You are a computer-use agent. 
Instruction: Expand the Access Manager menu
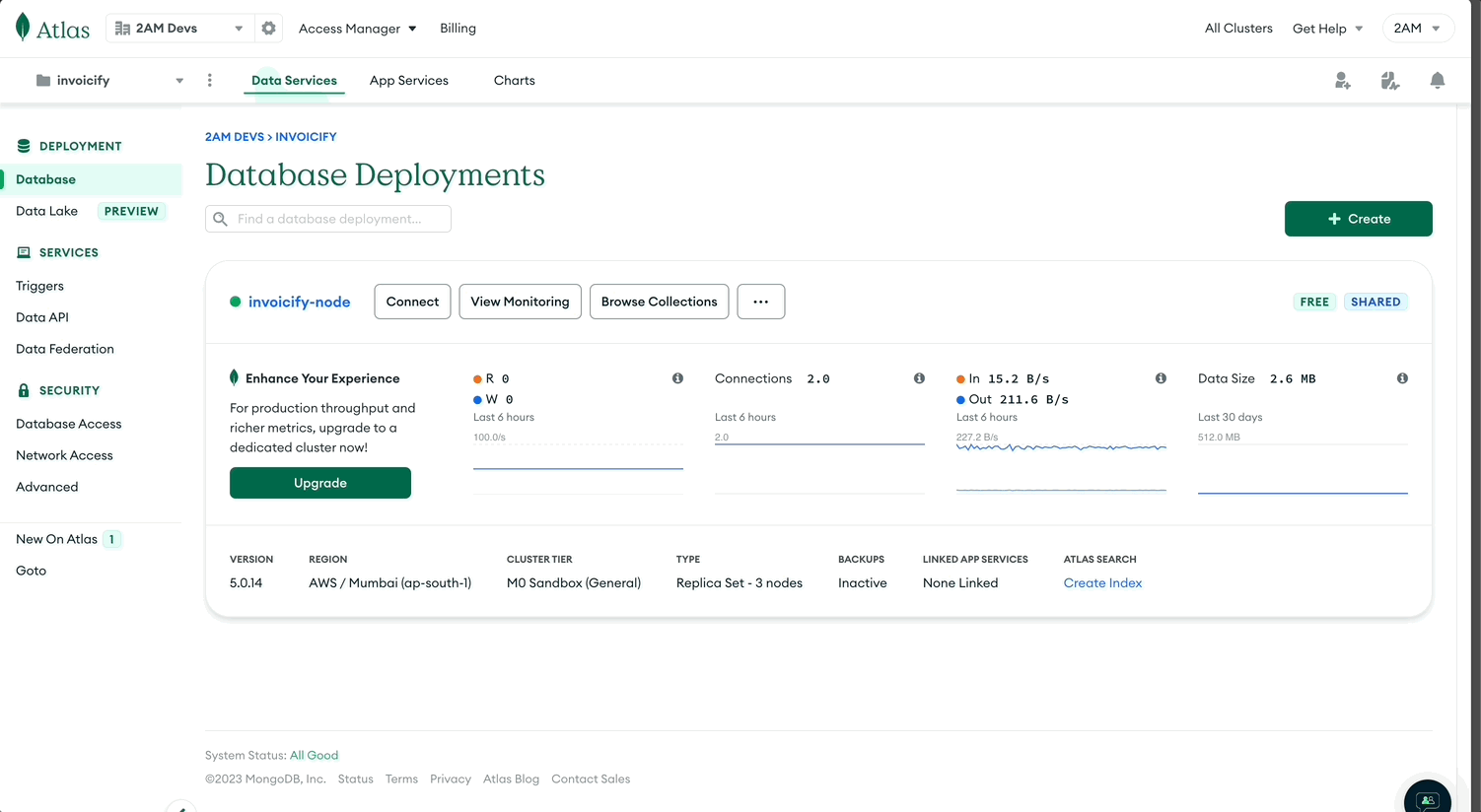coord(357,29)
